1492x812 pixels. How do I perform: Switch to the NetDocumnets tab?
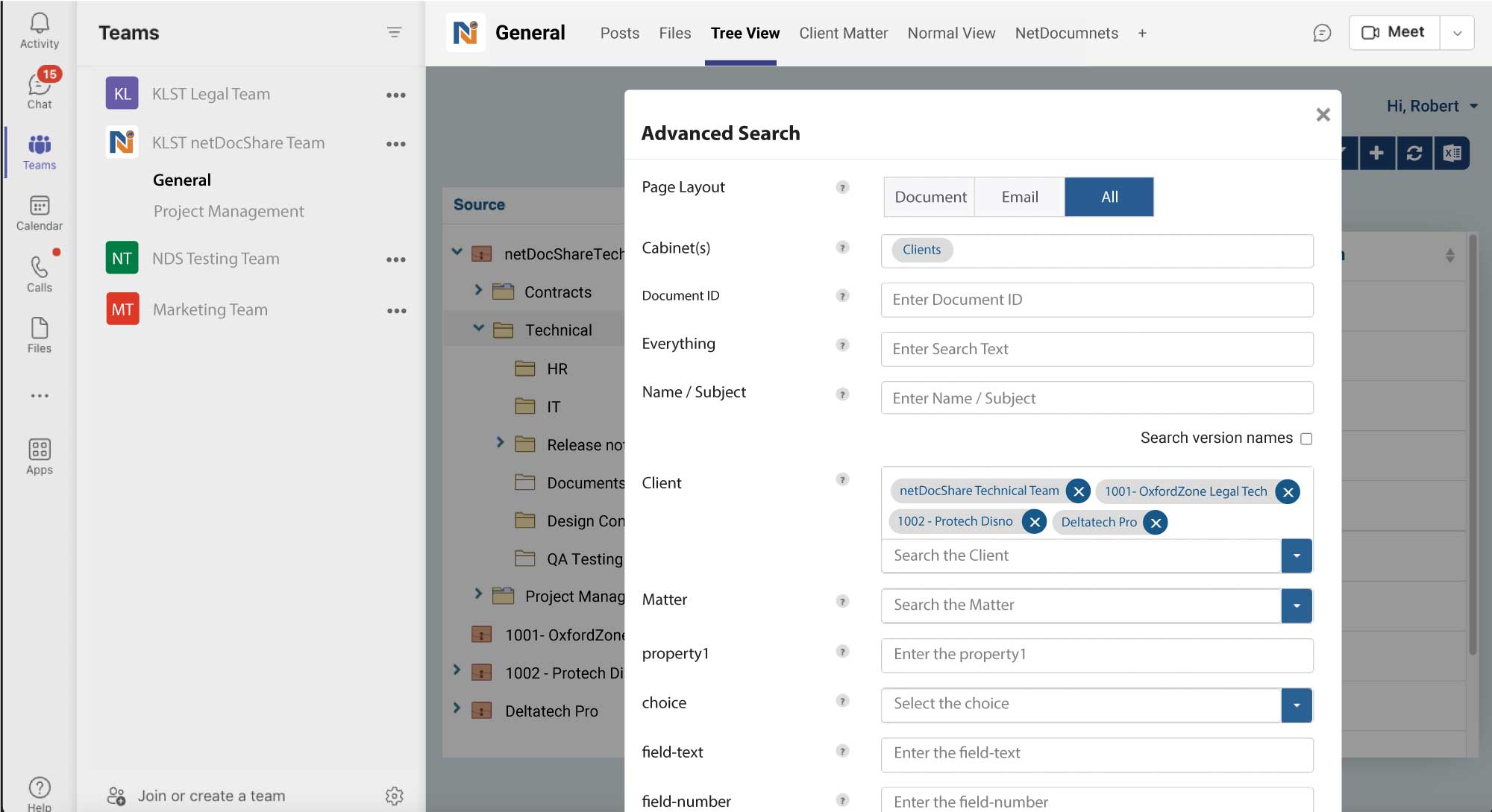[x=1066, y=33]
